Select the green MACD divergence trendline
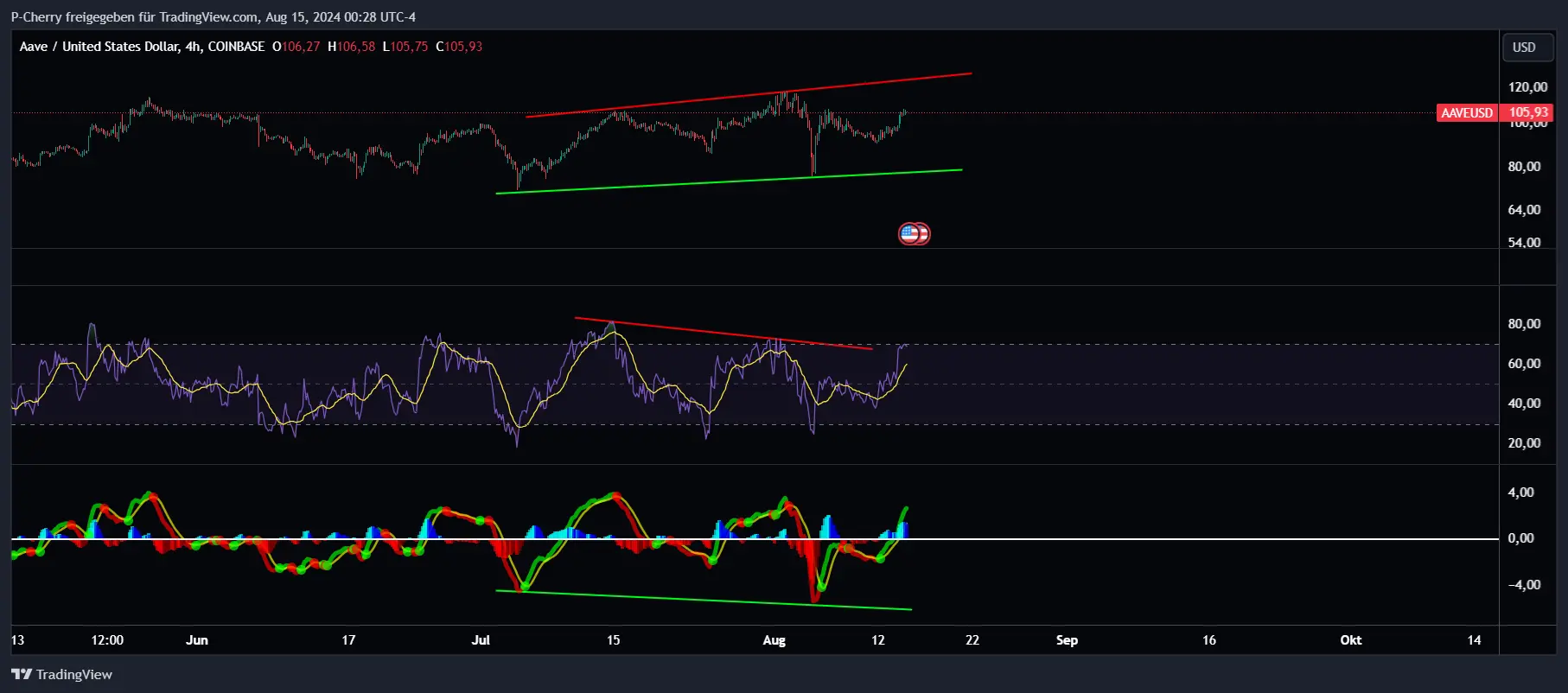Image resolution: width=1568 pixels, height=693 pixels. tap(704, 600)
